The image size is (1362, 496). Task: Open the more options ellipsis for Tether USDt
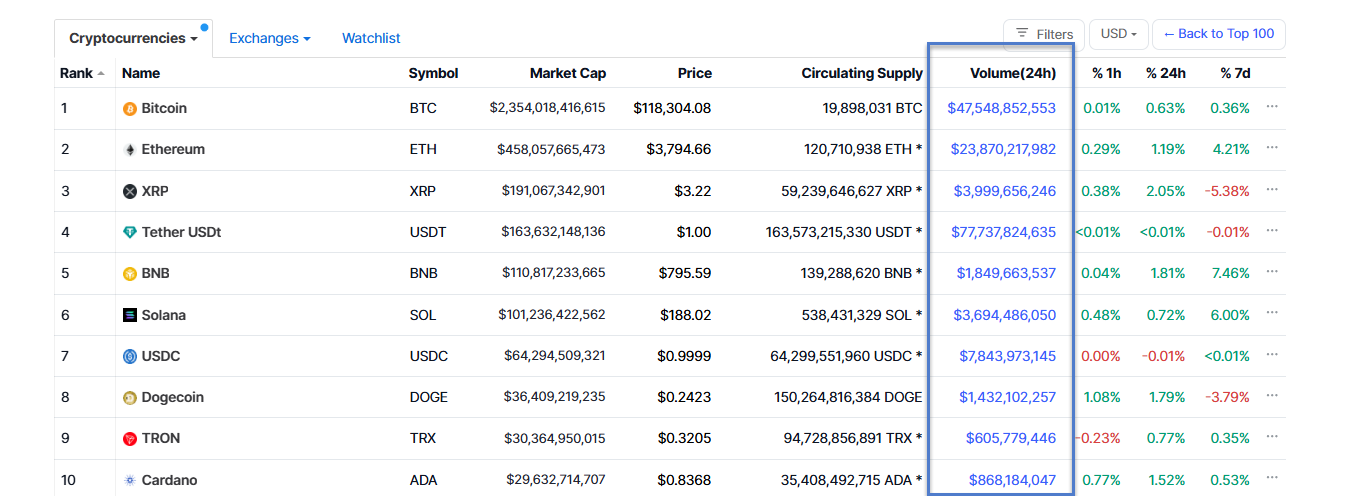[1272, 229]
